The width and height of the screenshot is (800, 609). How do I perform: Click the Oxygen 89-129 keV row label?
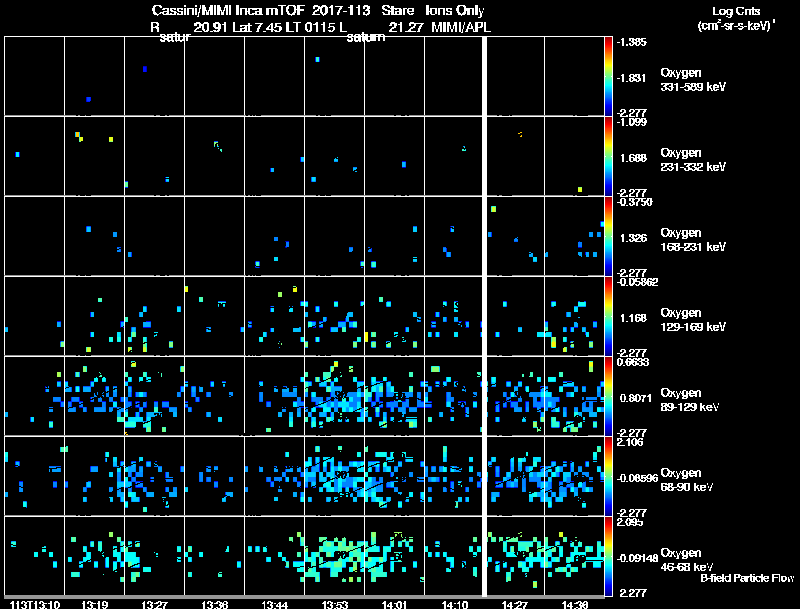690,399
